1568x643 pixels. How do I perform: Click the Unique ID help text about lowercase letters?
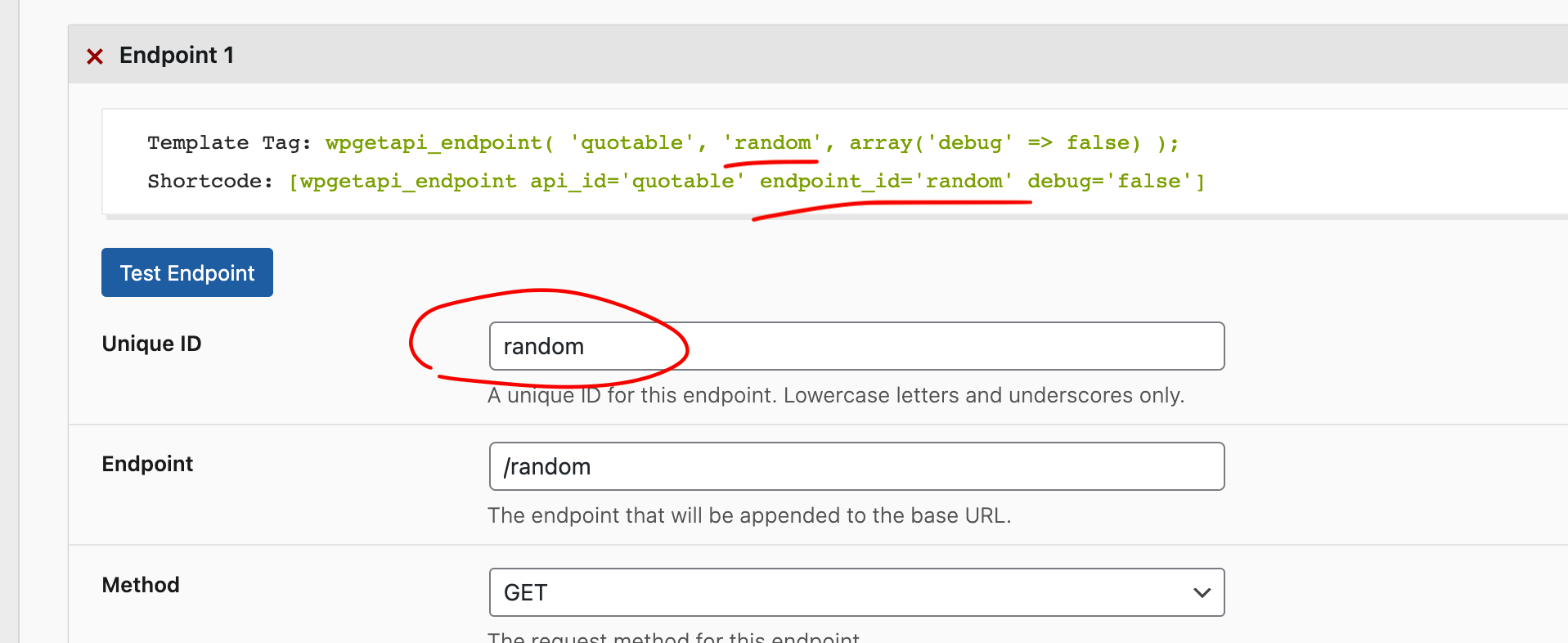pyautogui.click(x=836, y=396)
